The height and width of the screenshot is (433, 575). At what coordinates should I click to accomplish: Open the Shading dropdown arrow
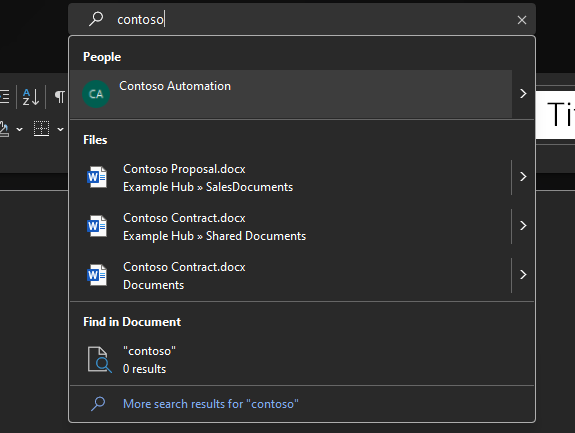pyautogui.click(x=19, y=129)
